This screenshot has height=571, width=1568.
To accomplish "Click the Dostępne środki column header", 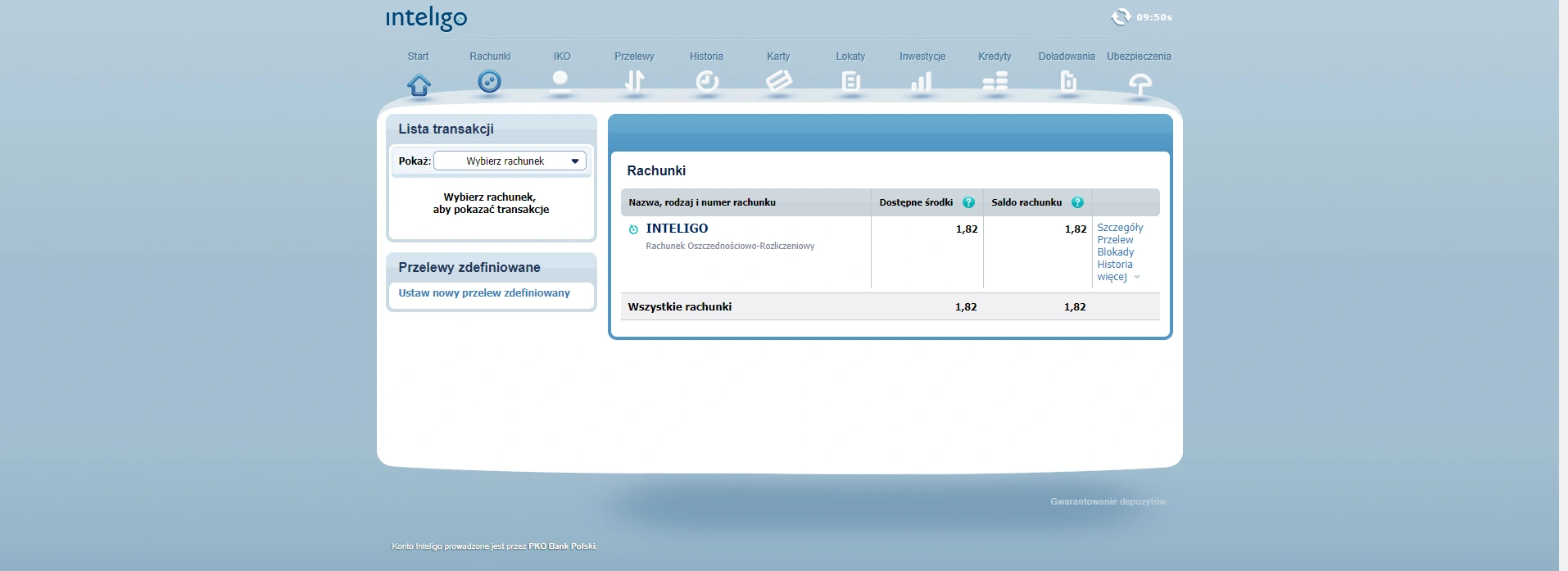I will (916, 202).
